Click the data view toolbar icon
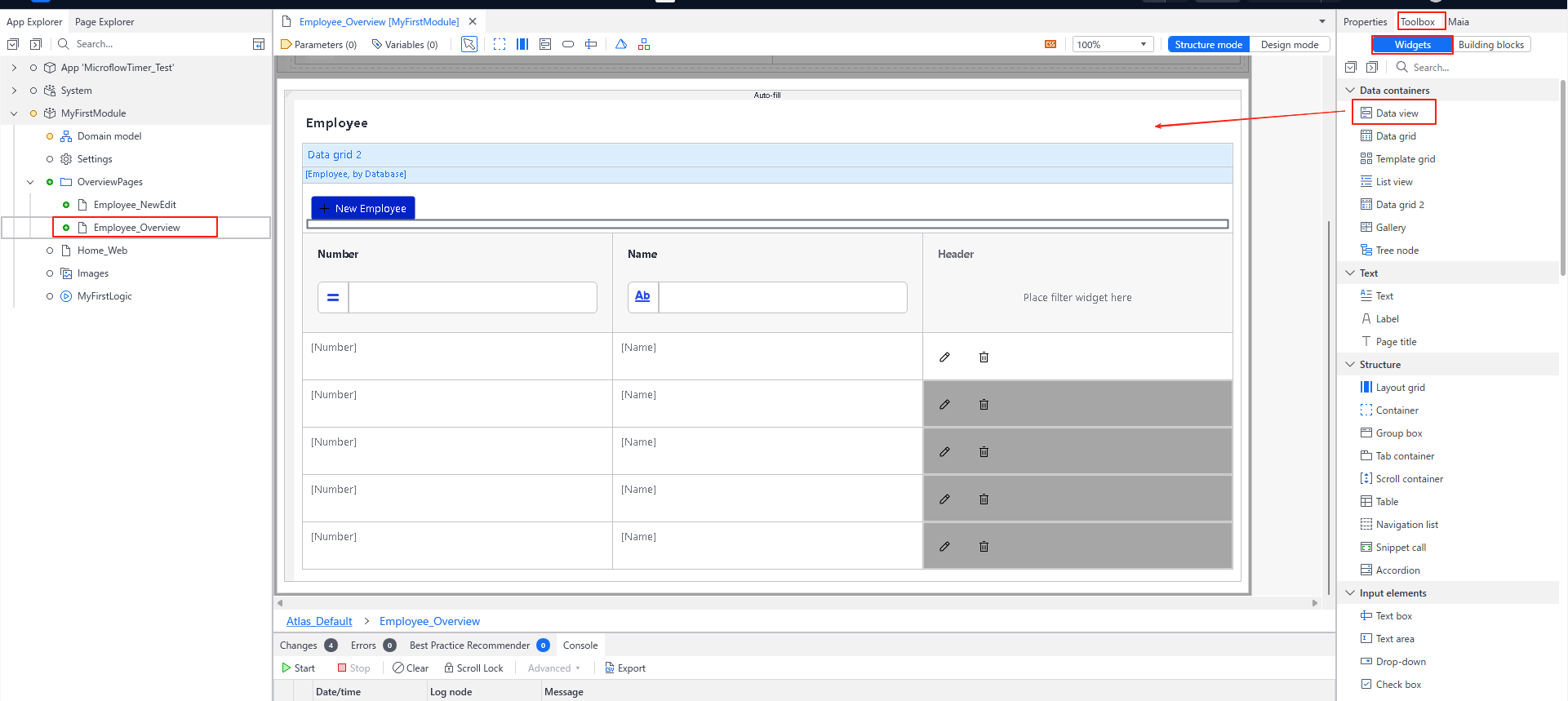Screen dimensions: 1568x701 point(545,44)
